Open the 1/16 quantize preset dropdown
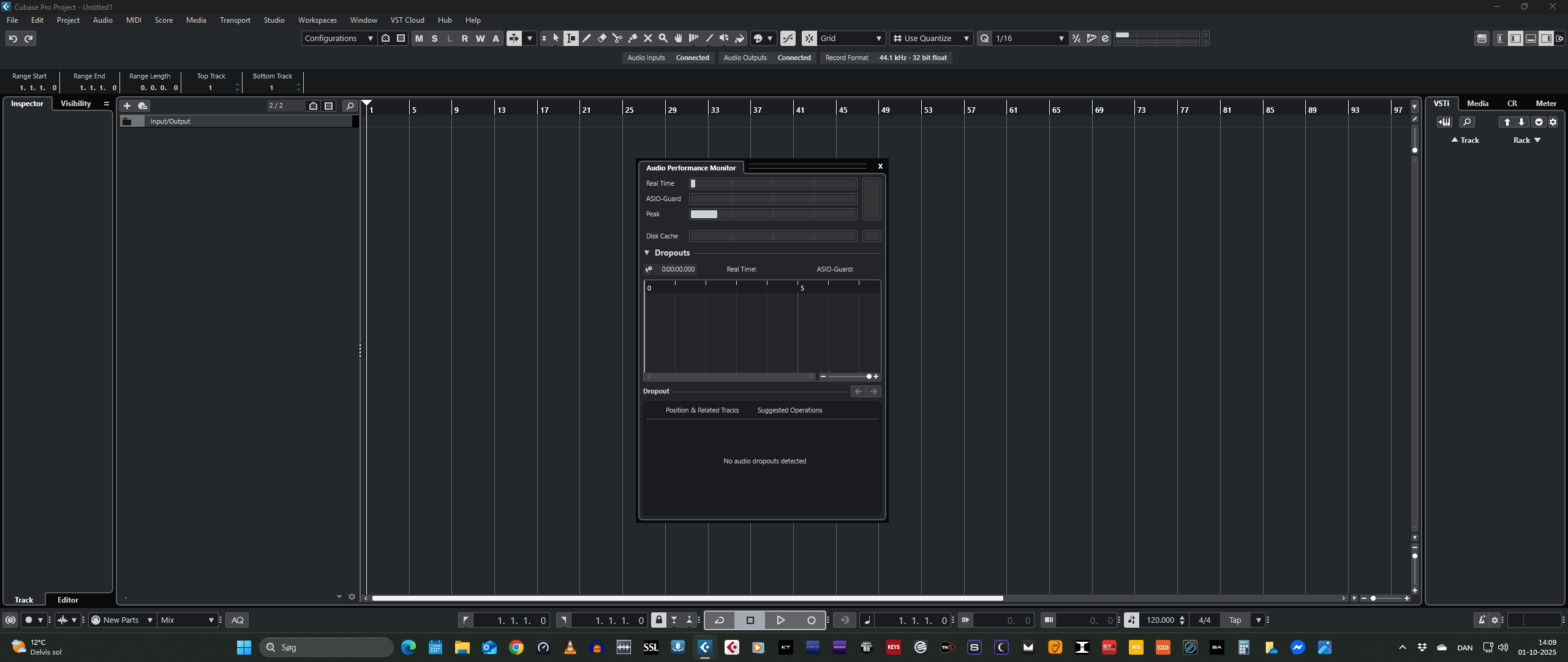 pos(1029,38)
